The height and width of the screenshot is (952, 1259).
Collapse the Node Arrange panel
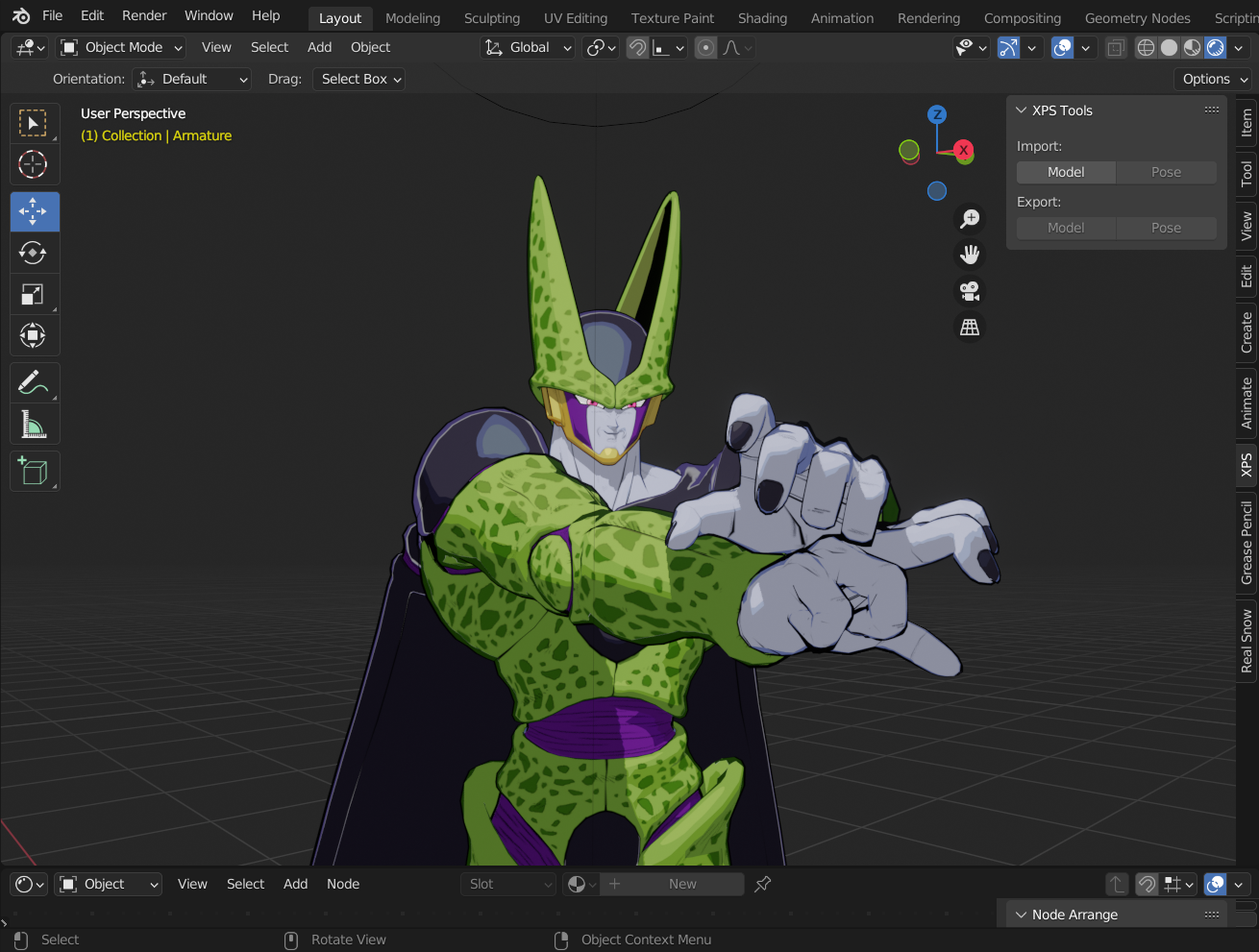coord(1022,915)
